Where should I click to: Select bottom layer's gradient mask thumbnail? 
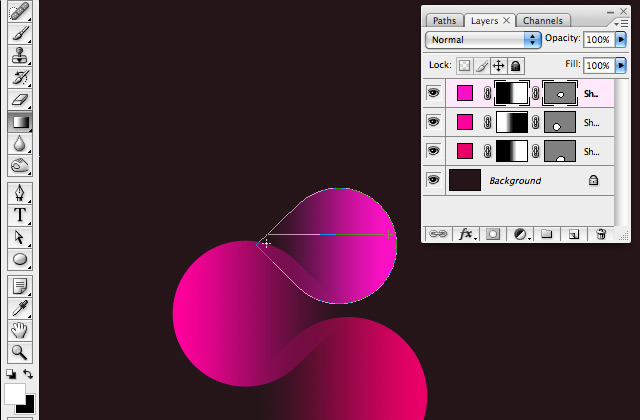(x=512, y=151)
